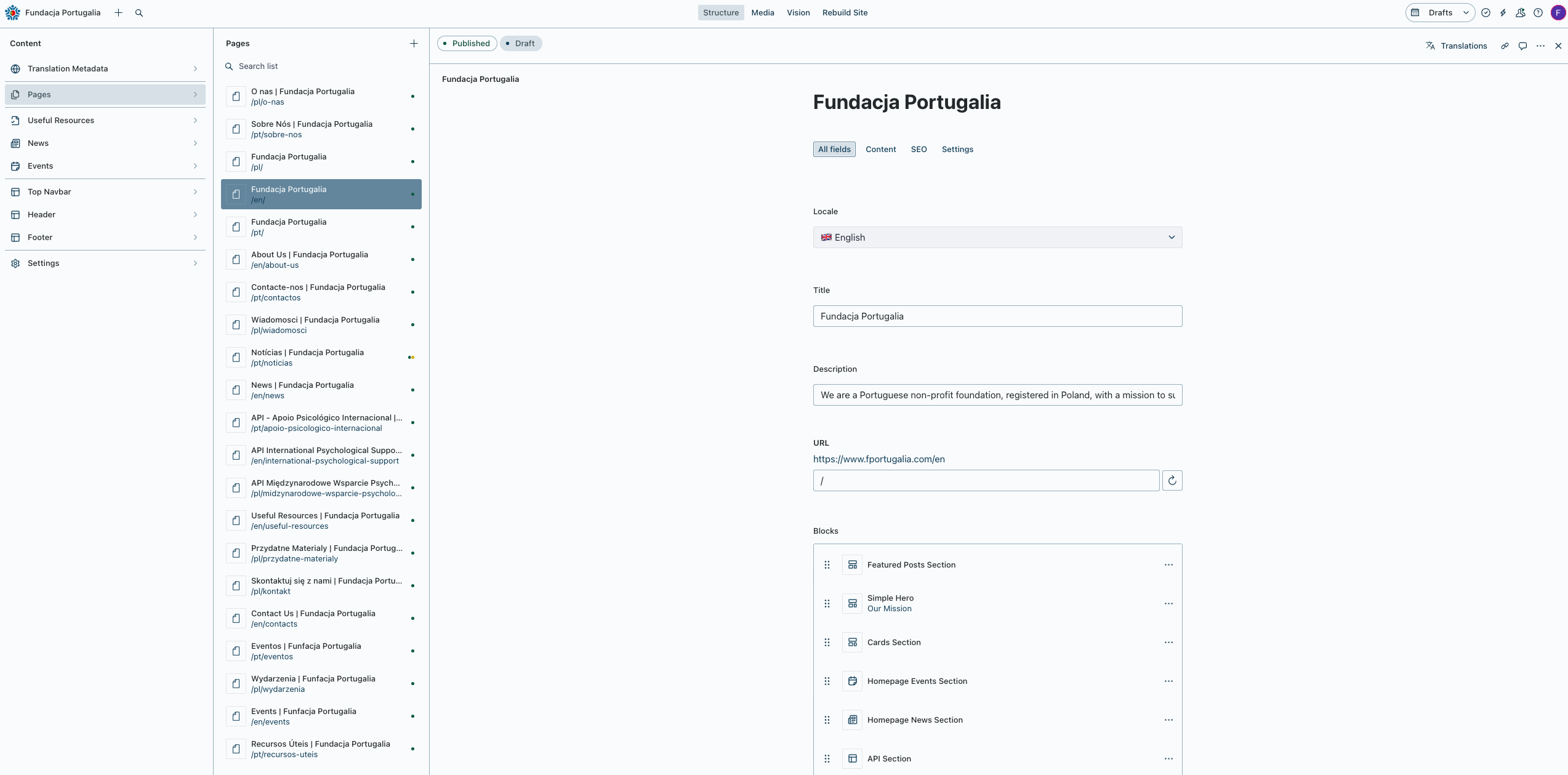Viewport: 1568px width, 775px height.
Task: Open the Locale English dropdown
Action: pyautogui.click(x=997, y=238)
